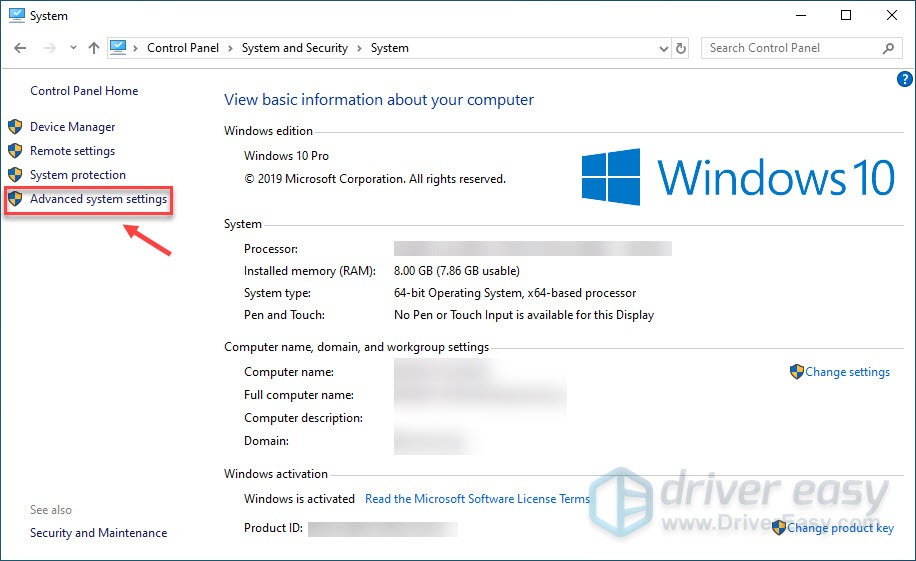
Task: Click the computer icon in address bar
Action: click(118, 47)
